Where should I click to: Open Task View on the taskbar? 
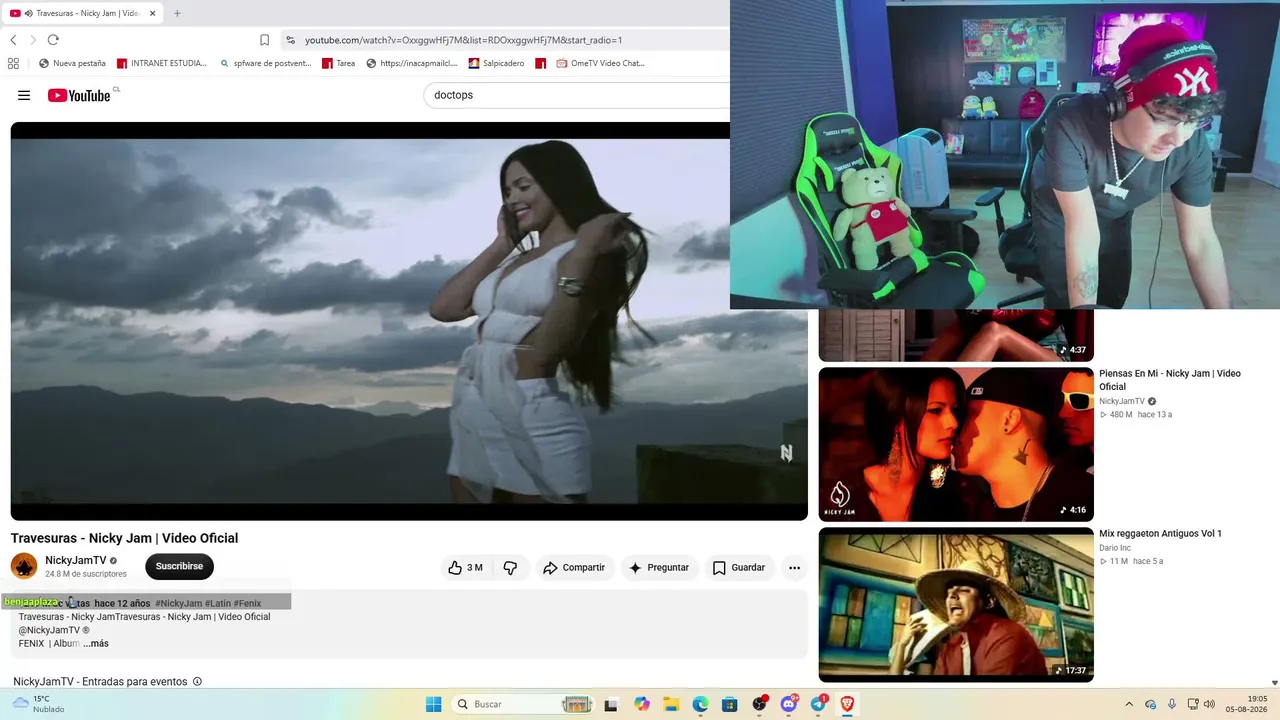611,704
